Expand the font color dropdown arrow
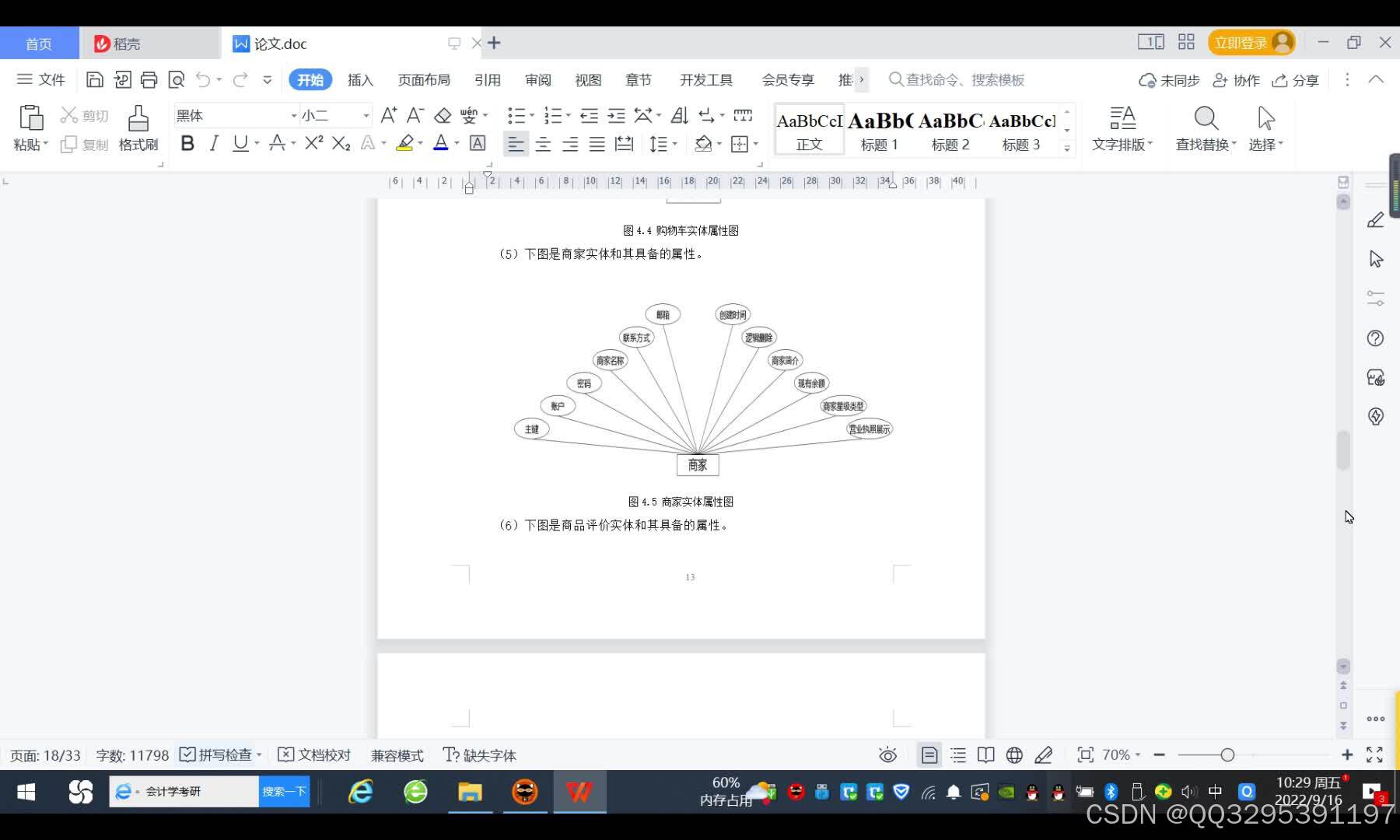Screen dimensions: 1400x840 click(x=457, y=144)
